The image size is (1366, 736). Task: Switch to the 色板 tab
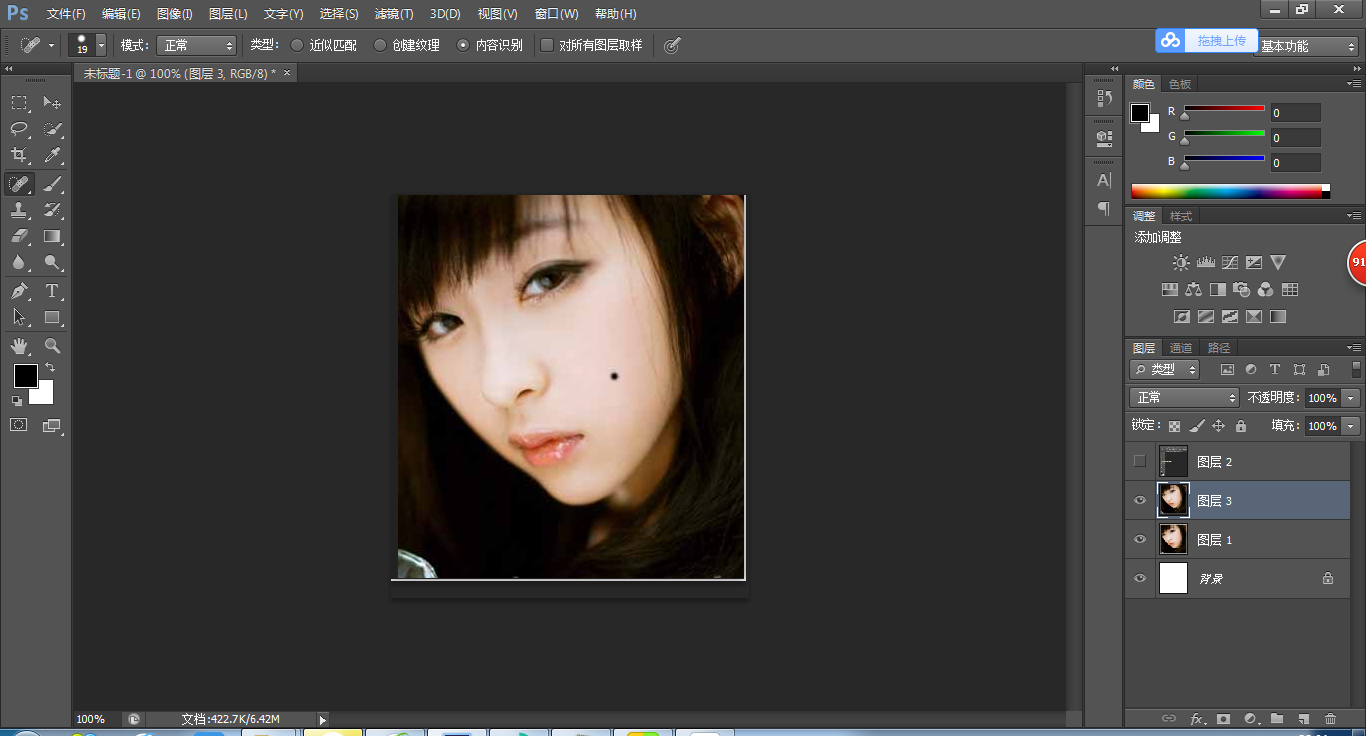[x=1180, y=84]
